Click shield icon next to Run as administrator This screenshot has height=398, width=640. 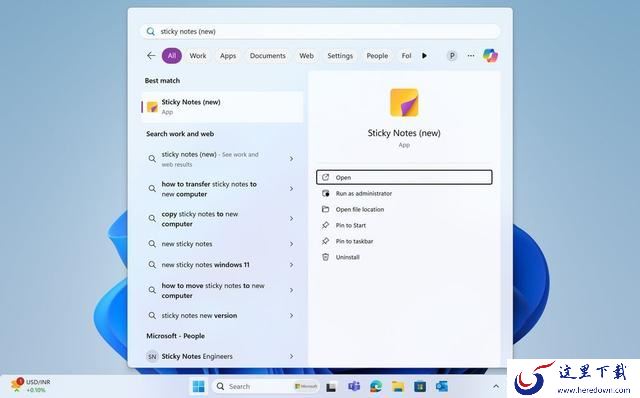click(325, 193)
